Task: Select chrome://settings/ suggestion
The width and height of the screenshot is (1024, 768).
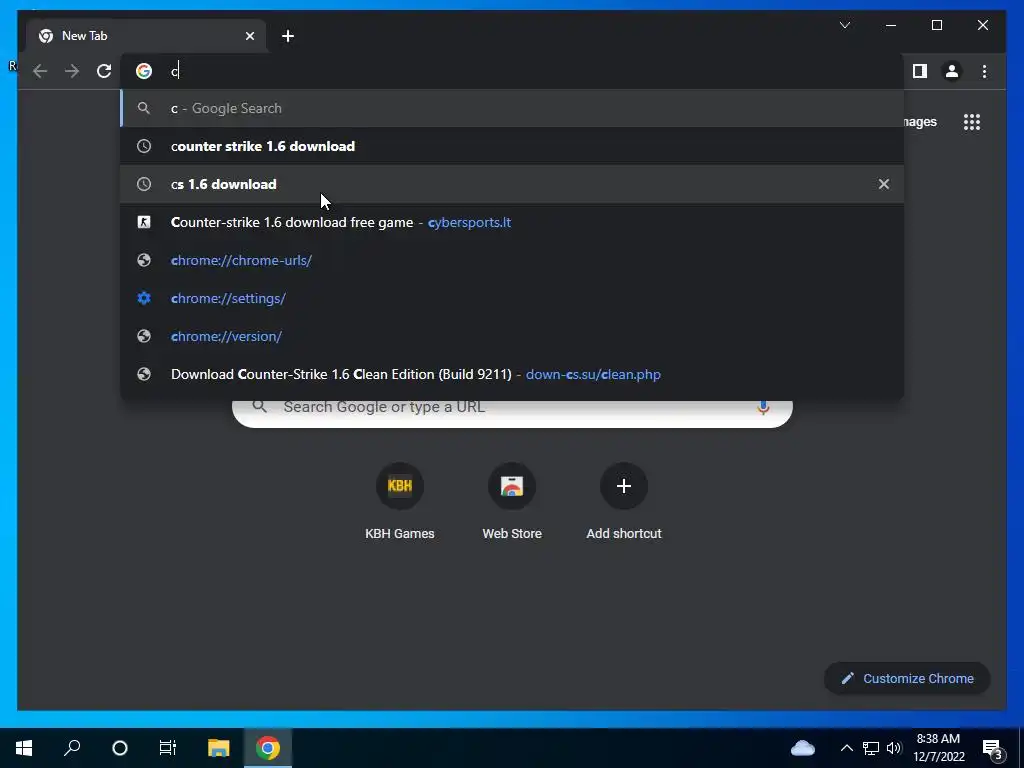Action: click(x=513, y=298)
